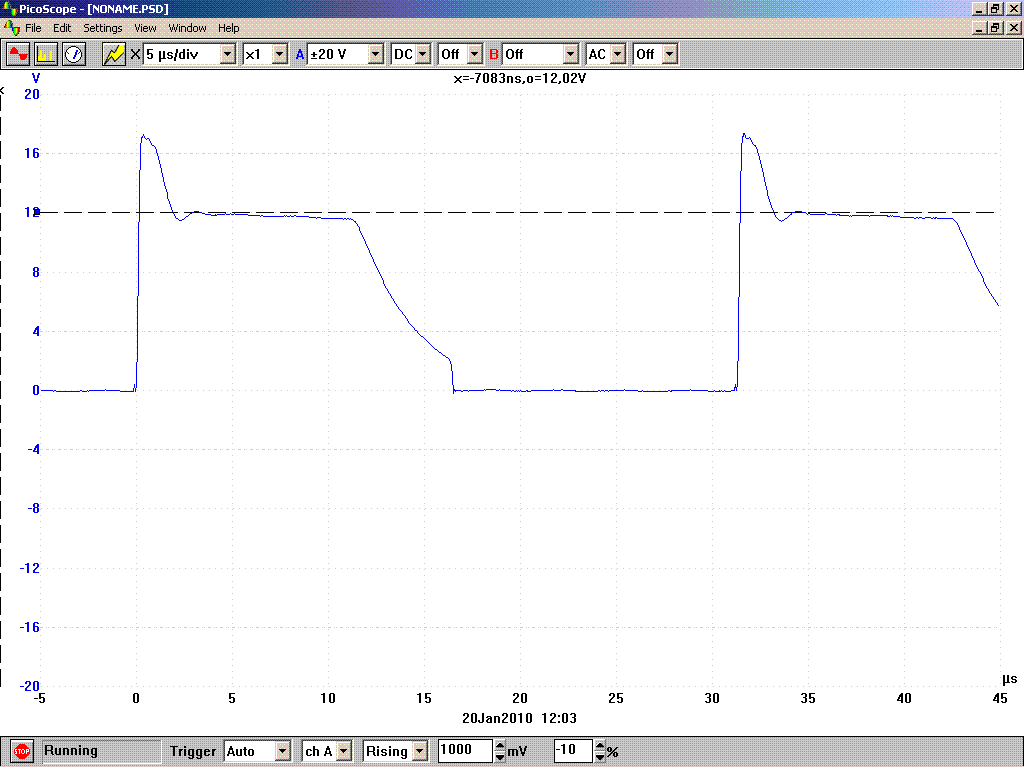
Task: Expand the x1 zoom multiplier dropdown
Action: point(280,54)
